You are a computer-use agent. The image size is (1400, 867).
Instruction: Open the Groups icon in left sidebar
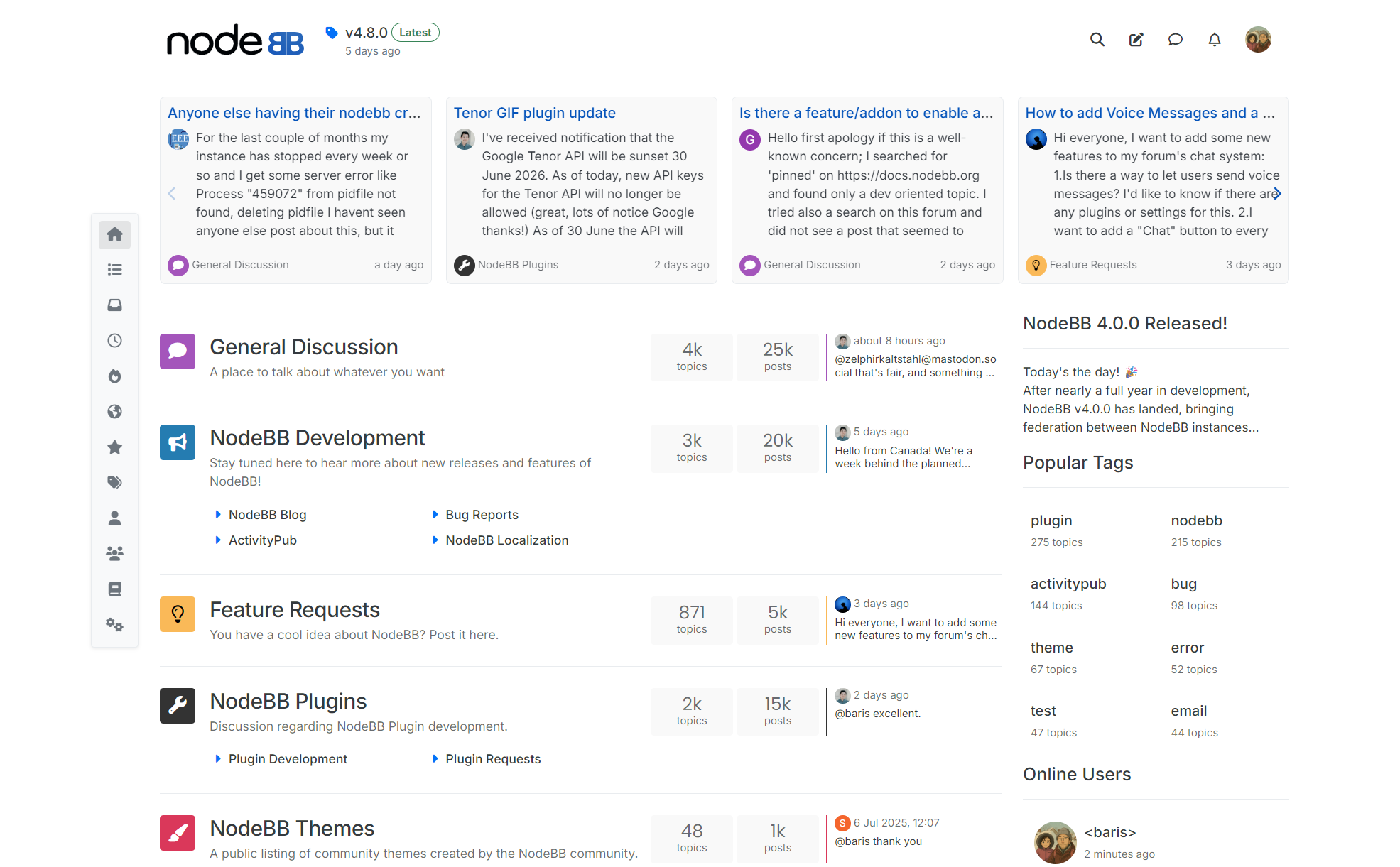point(114,553)
